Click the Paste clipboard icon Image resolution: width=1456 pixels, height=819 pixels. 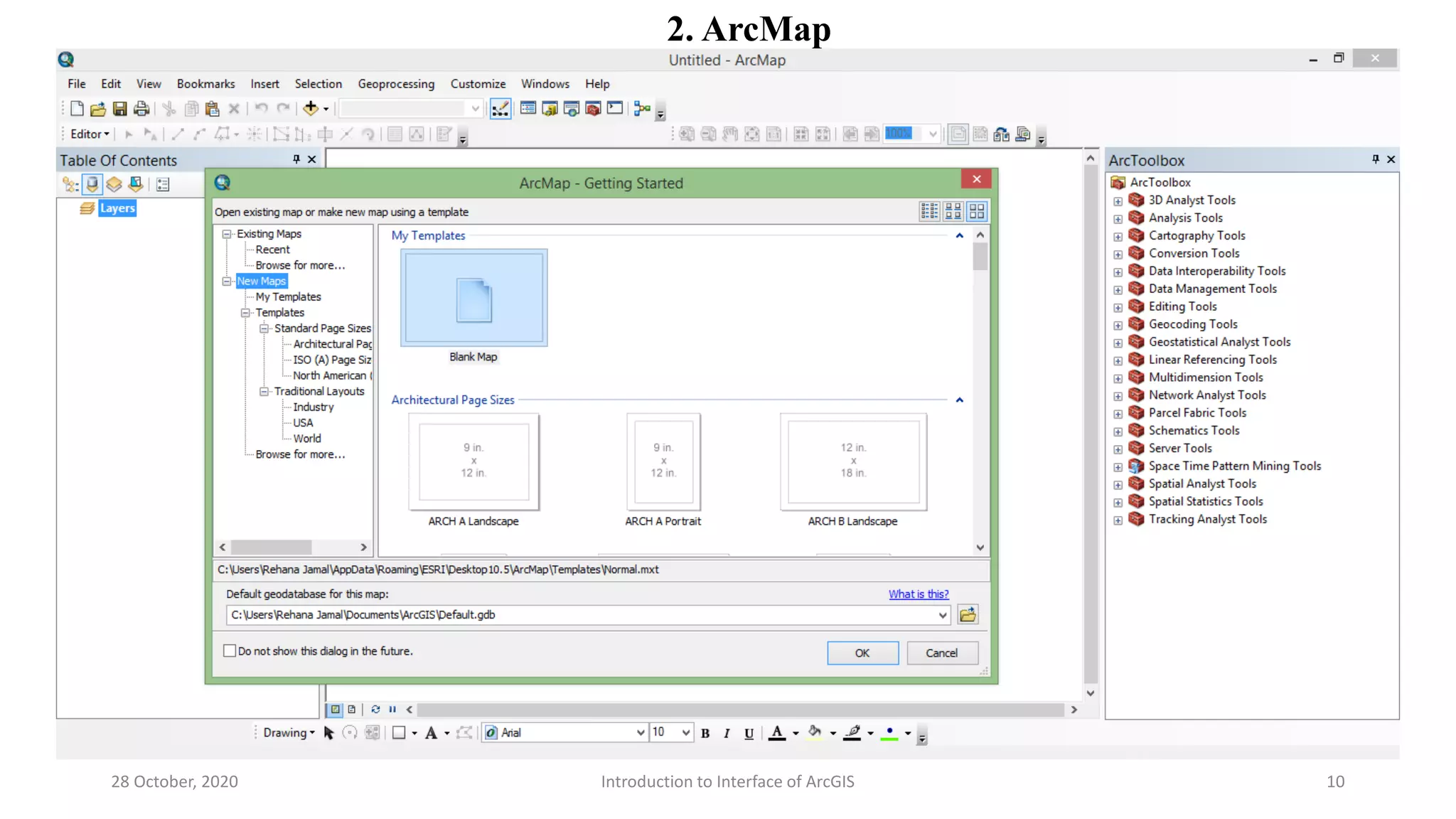212,109
